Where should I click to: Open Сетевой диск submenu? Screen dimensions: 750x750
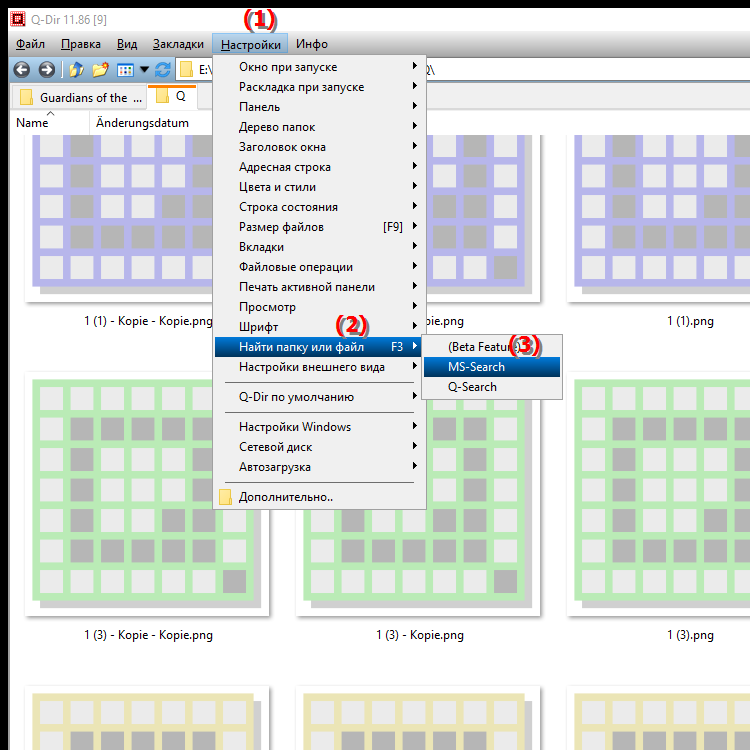click(319, 447)
